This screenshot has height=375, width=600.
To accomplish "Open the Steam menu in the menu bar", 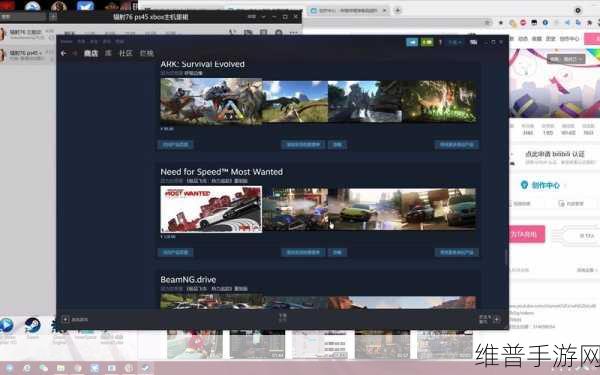I will pos(67,41).
